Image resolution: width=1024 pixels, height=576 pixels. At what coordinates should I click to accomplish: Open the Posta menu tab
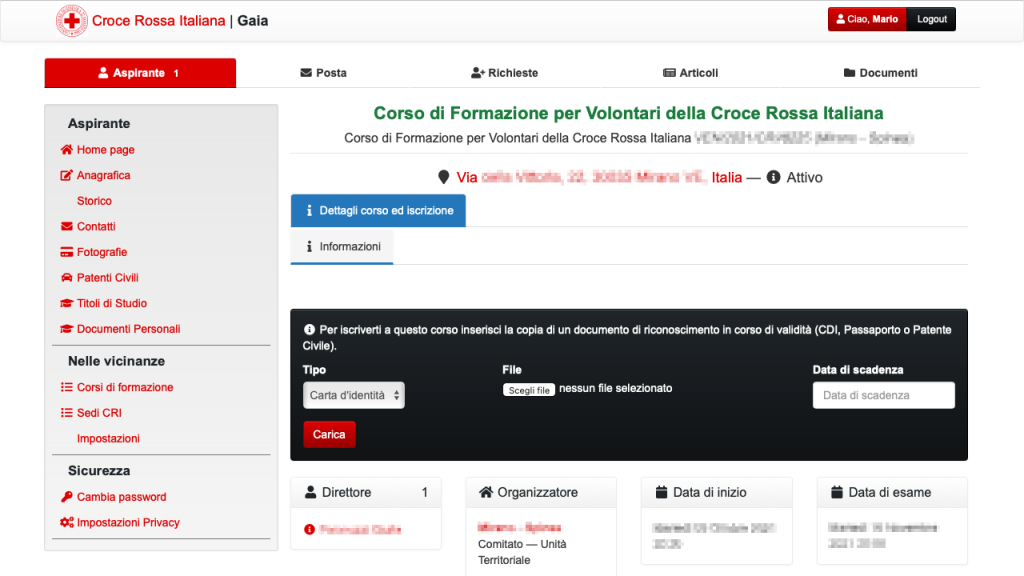pyautogui.click(x=323, y=72)
